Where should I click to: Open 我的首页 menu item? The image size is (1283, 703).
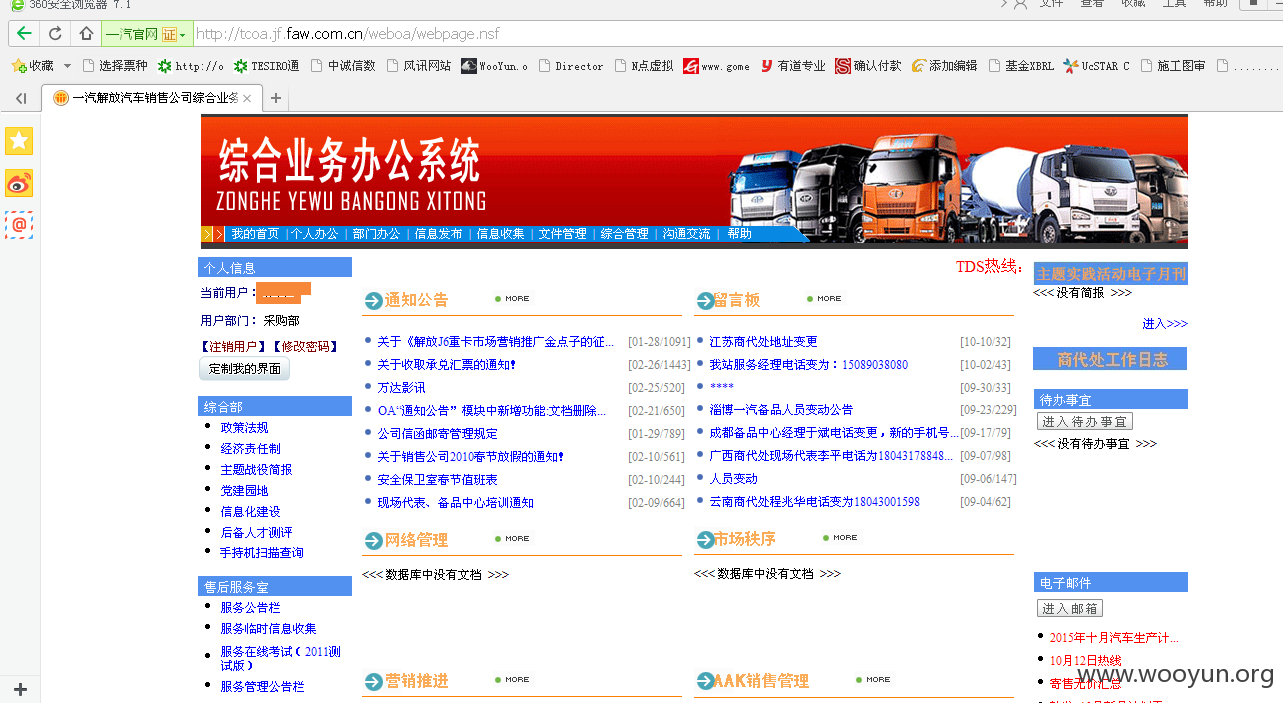click(255, 234)
